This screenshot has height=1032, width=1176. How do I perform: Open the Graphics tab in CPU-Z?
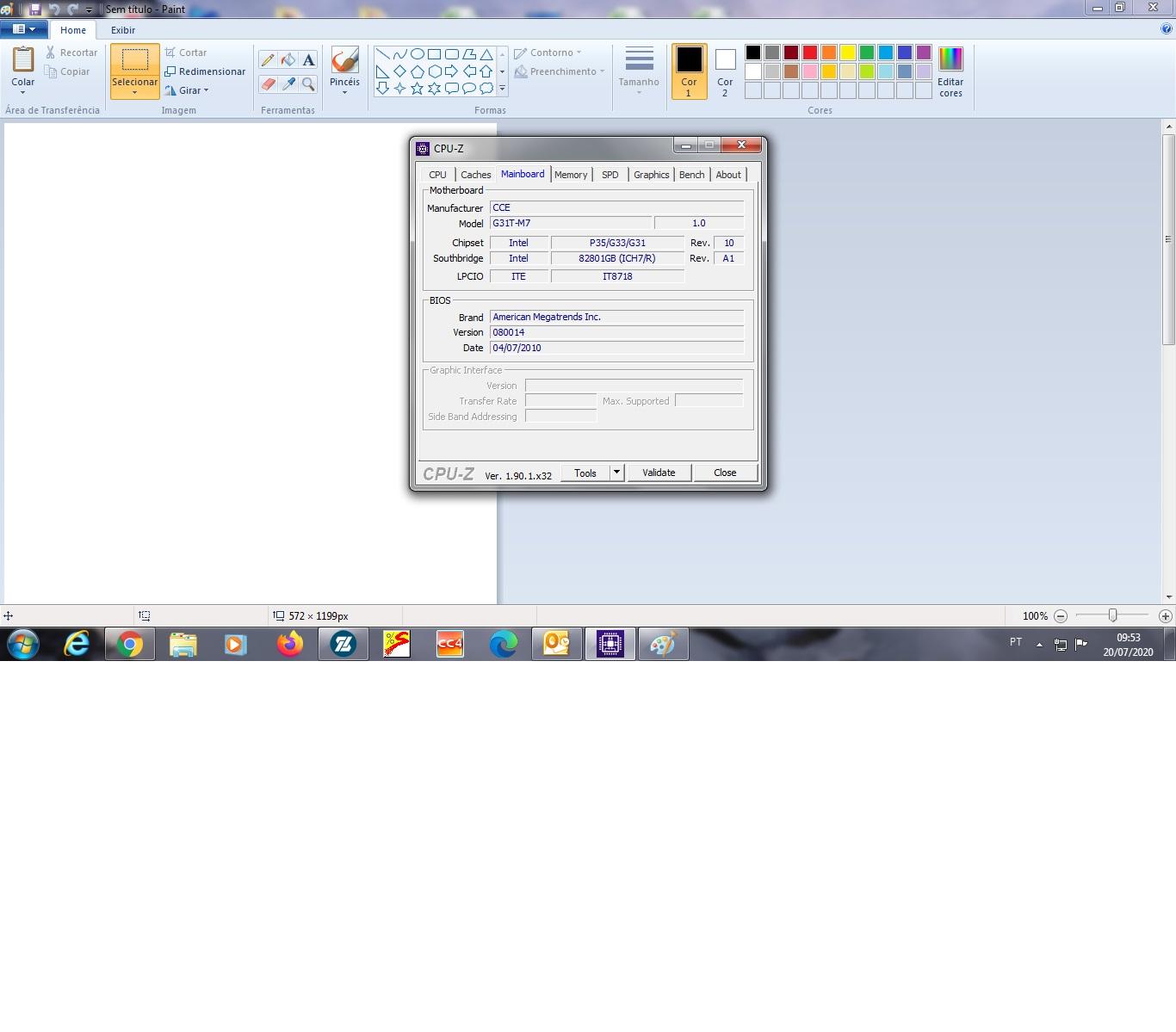pyautogui.click(x=652, y=175)
